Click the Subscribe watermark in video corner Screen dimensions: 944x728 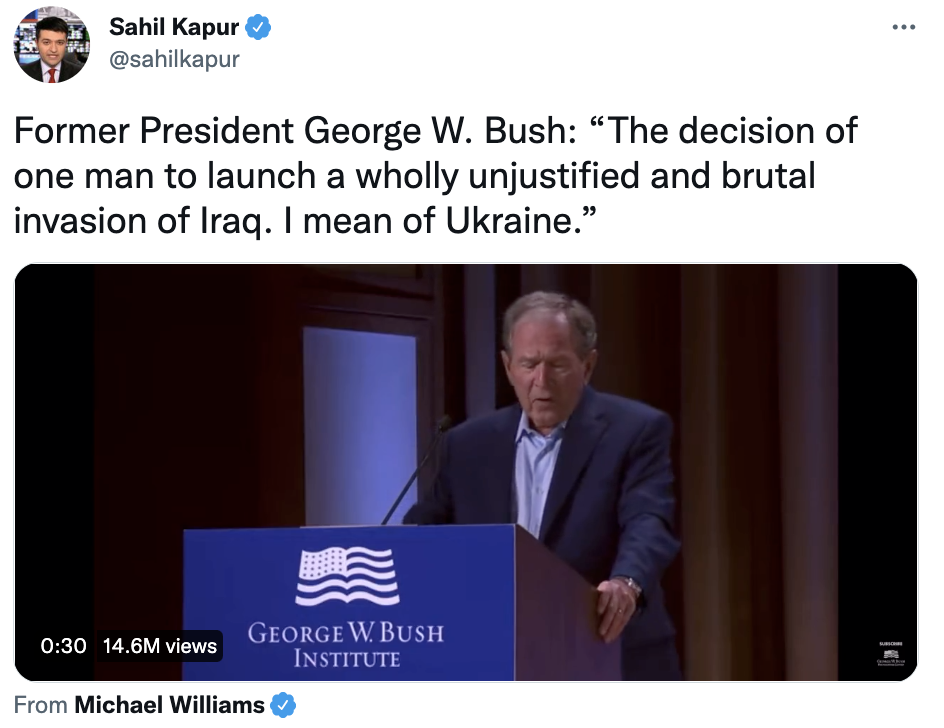coord(889,653)
